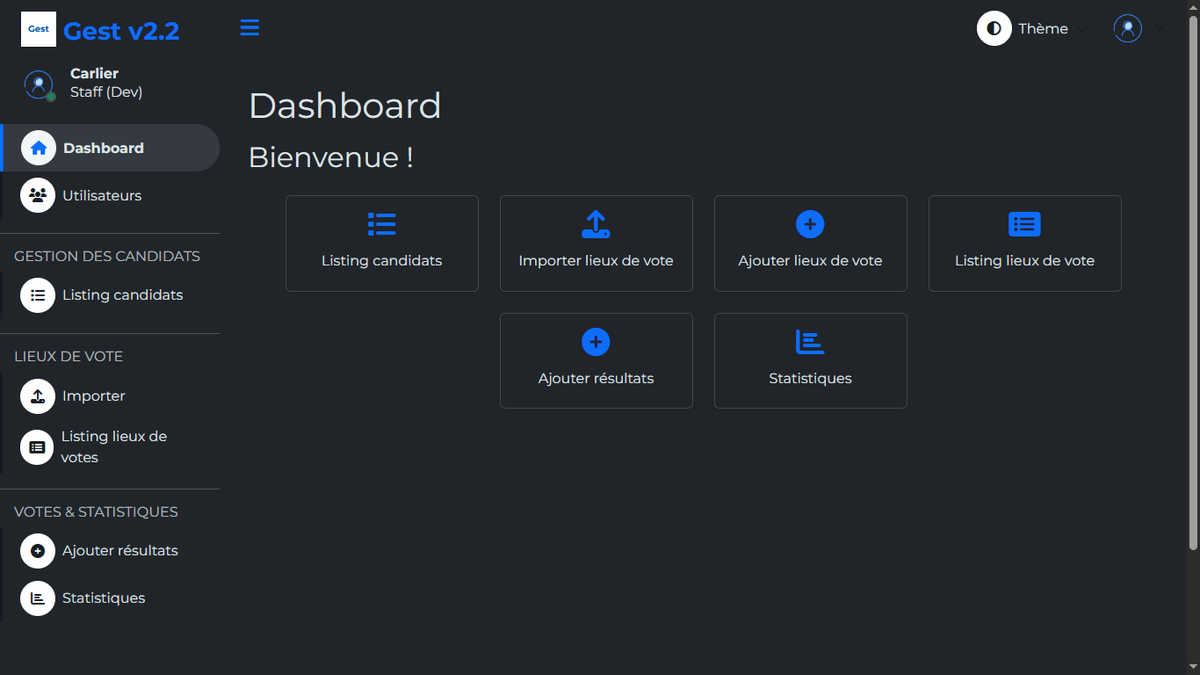Image resolution: width=1200 pixels, height=675 pixels.
Task: Click the sidebar Statistiques chart icon
Action: point(38,598)
